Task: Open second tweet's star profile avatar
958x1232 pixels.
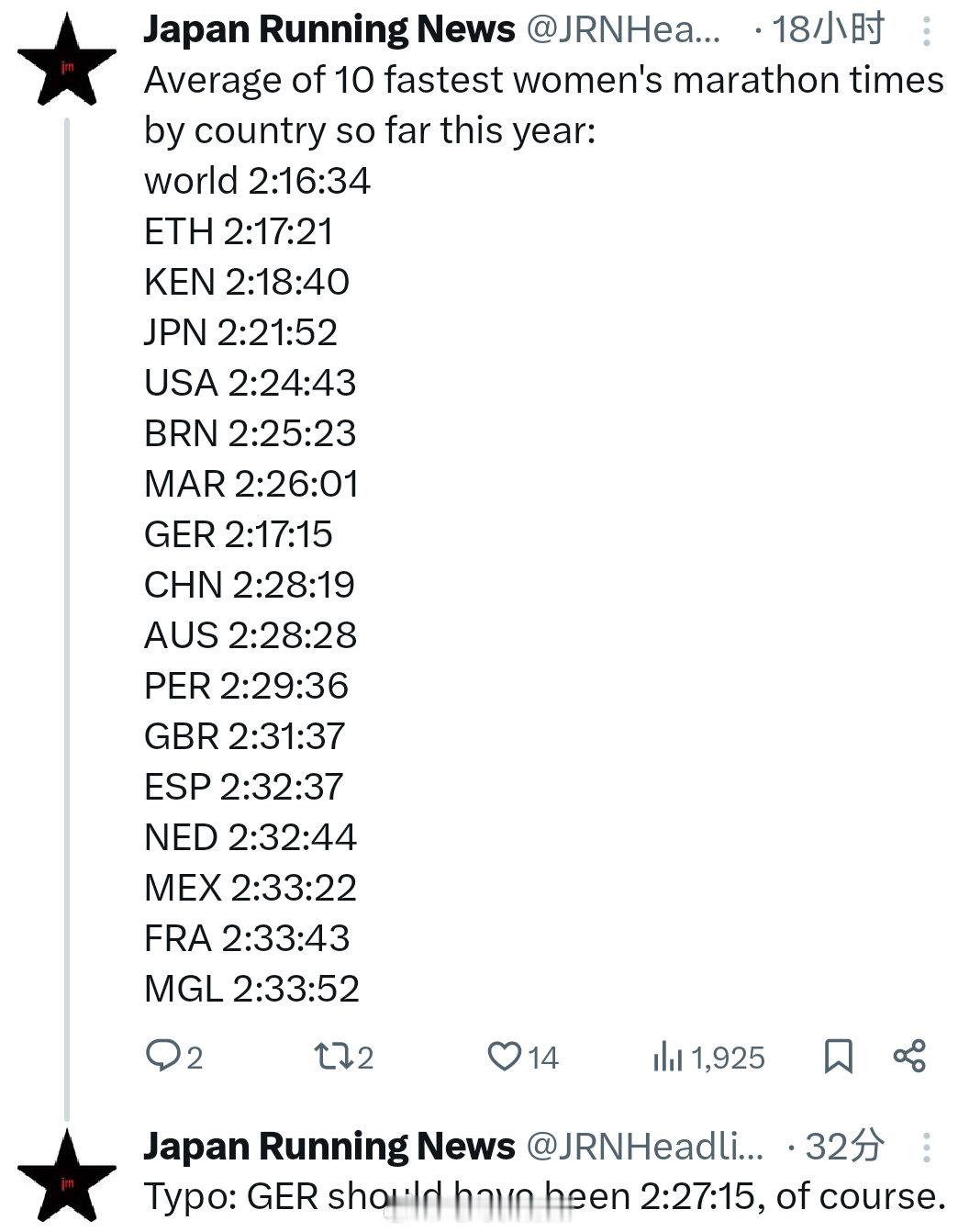Action: coord(67,1175)
